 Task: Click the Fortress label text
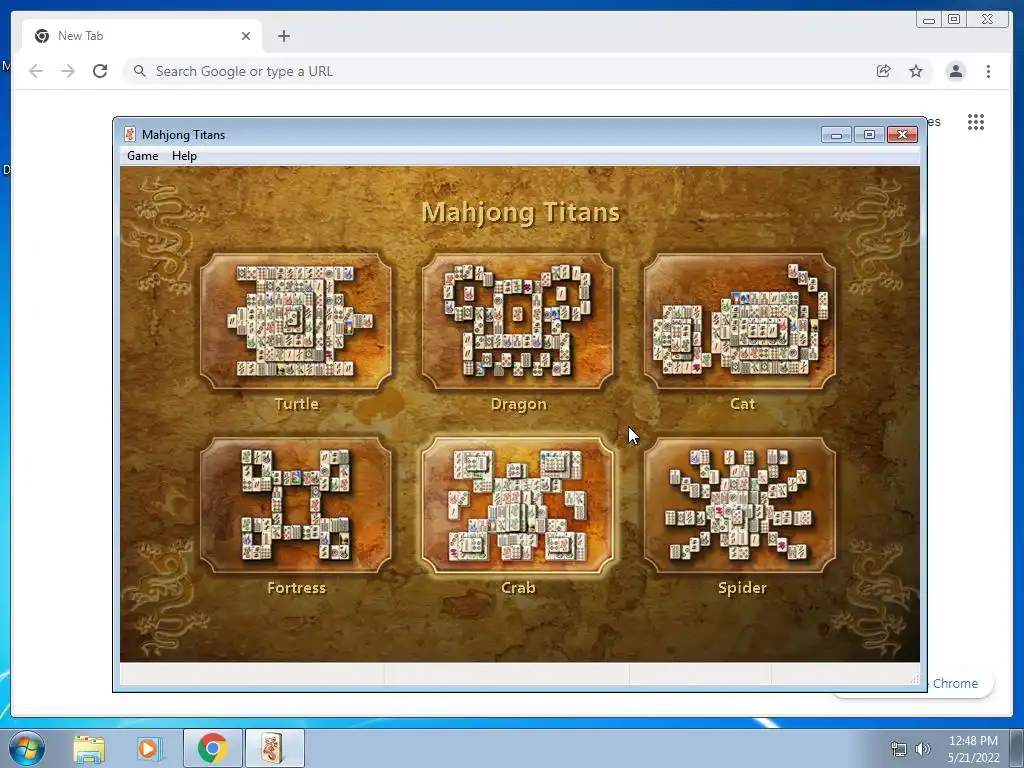296,588
